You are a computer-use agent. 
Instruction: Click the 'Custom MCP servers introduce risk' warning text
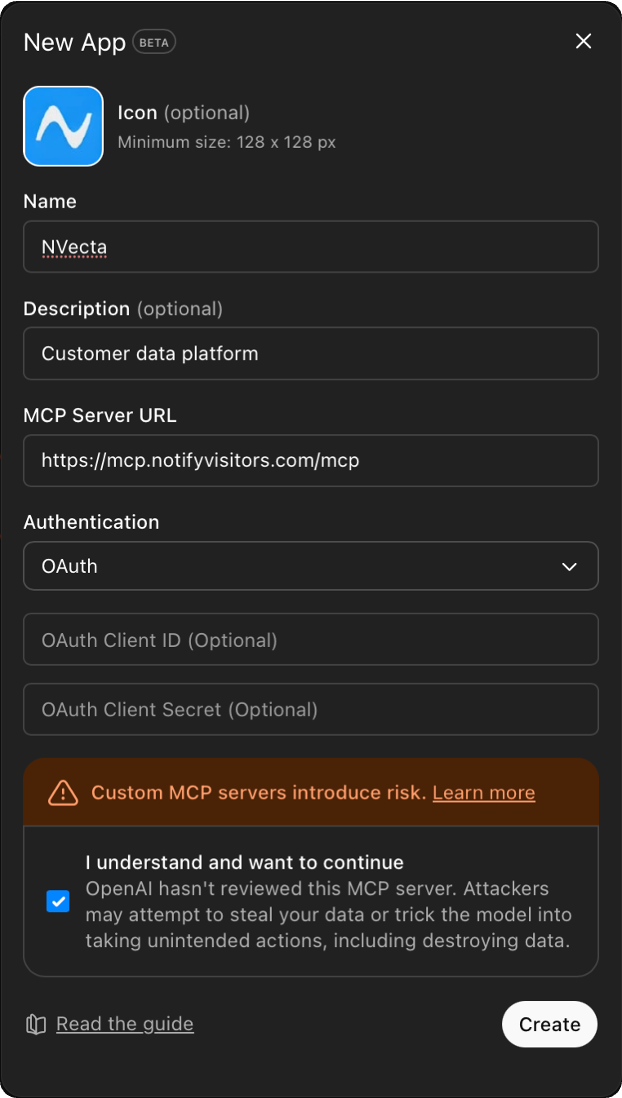[258, 793]
